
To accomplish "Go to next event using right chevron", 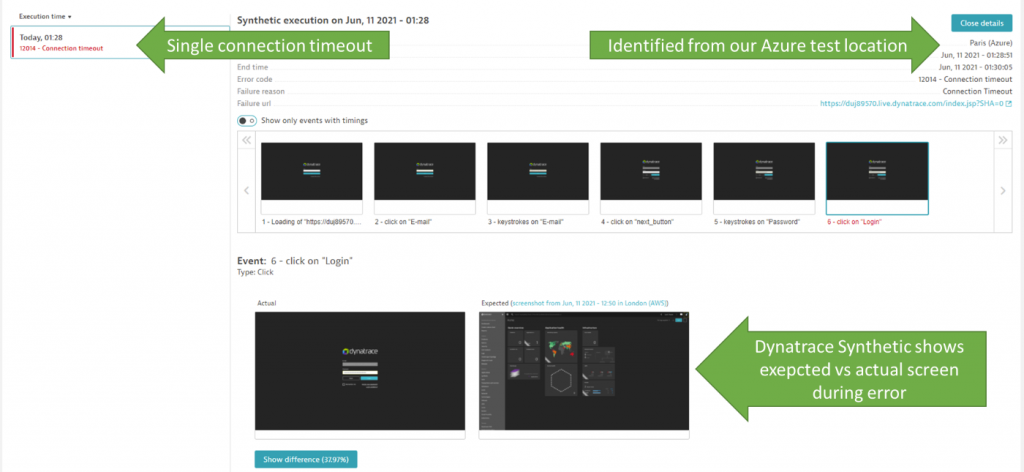I will (1004, 191).
